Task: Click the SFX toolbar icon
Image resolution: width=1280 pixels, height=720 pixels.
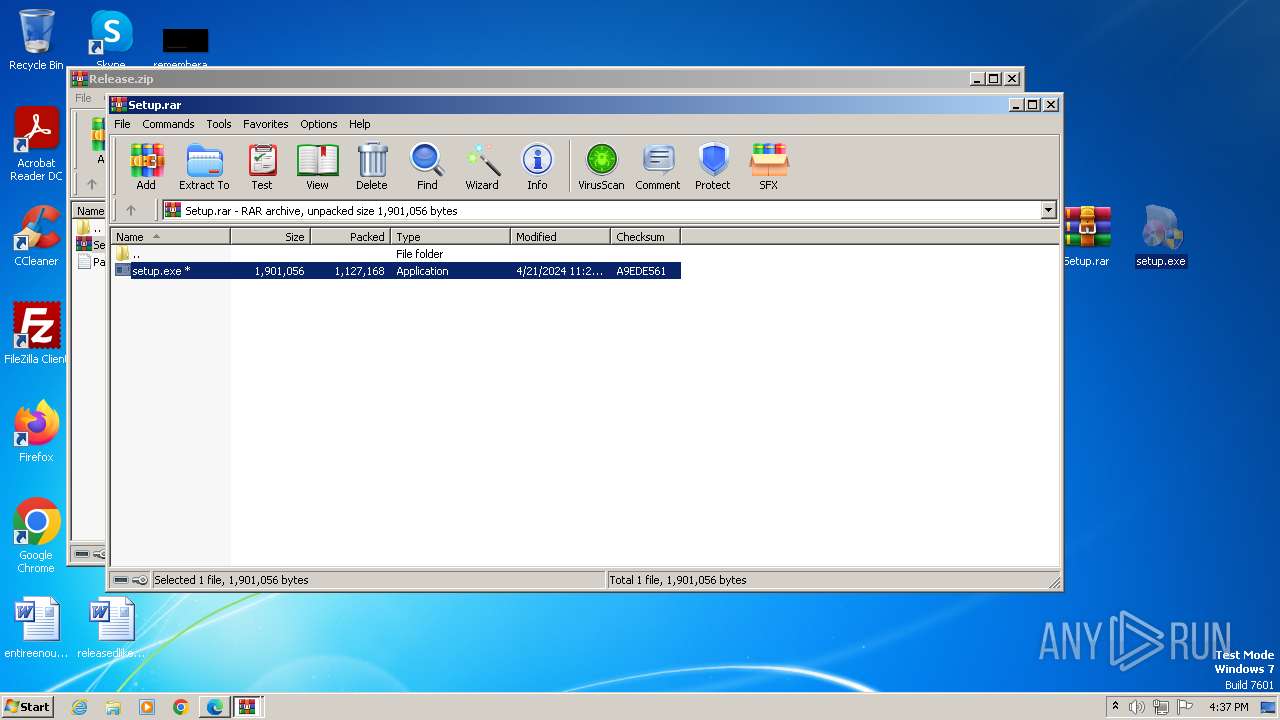Action: point(769,166)
